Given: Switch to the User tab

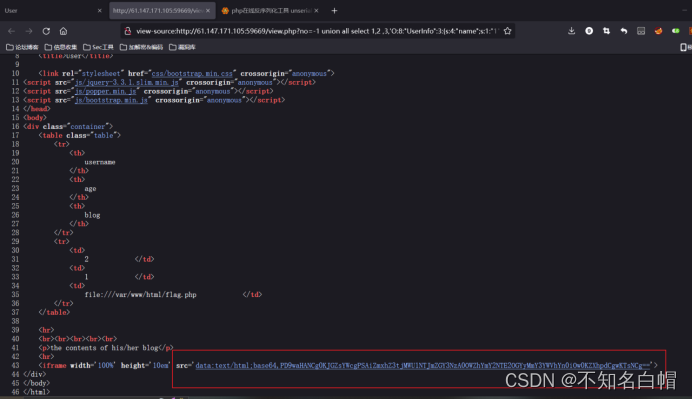Looking at the screenshot, I should click(53, 11).
